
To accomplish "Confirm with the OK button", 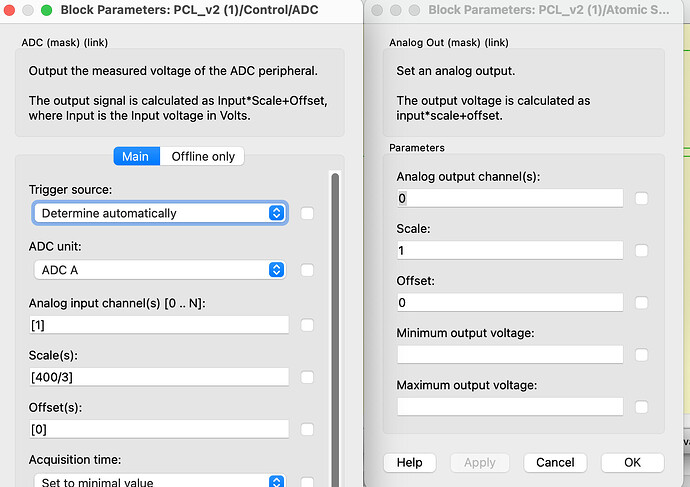I will pos(632,463).
